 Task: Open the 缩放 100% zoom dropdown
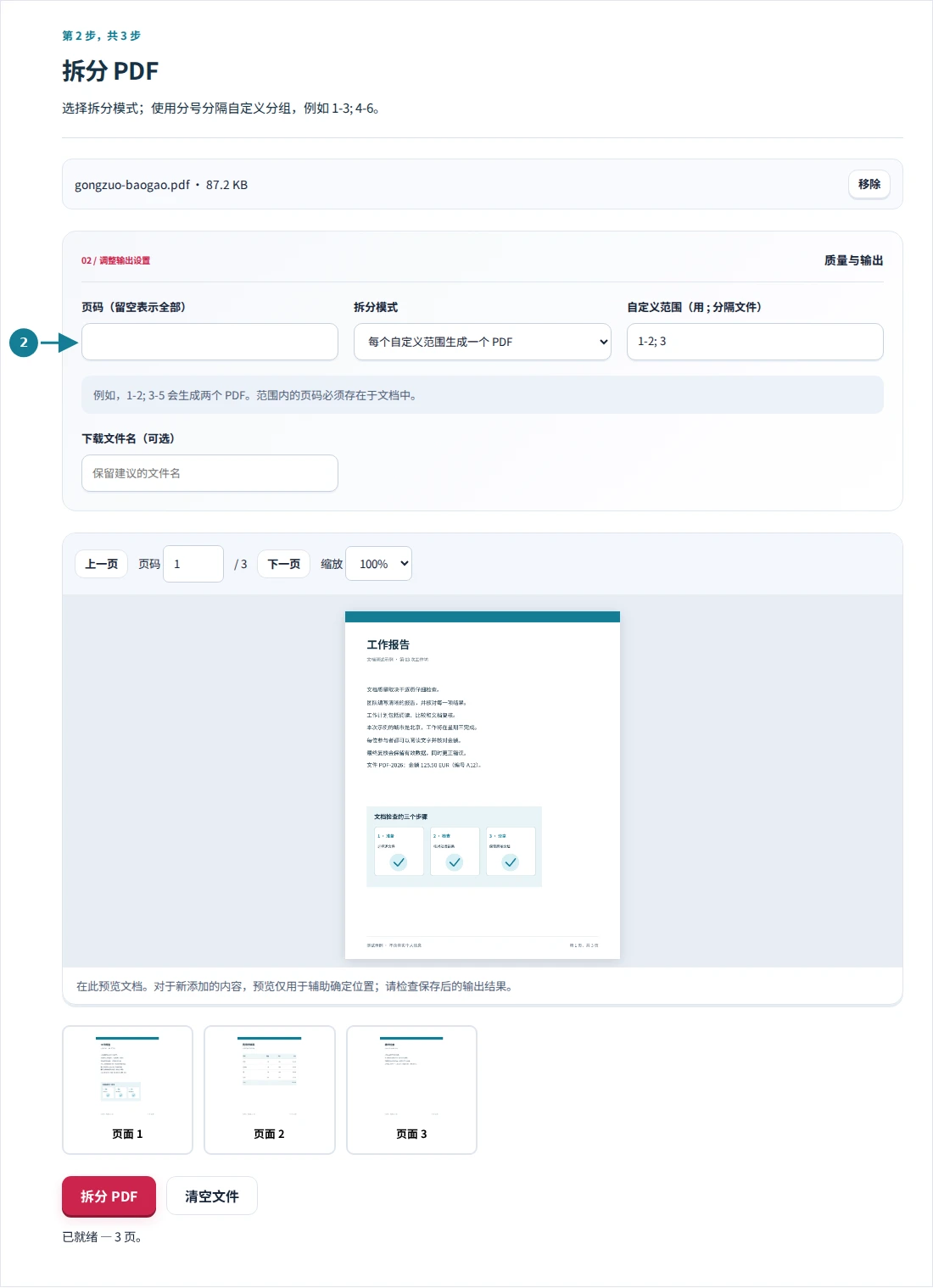[x=378, y=564]
